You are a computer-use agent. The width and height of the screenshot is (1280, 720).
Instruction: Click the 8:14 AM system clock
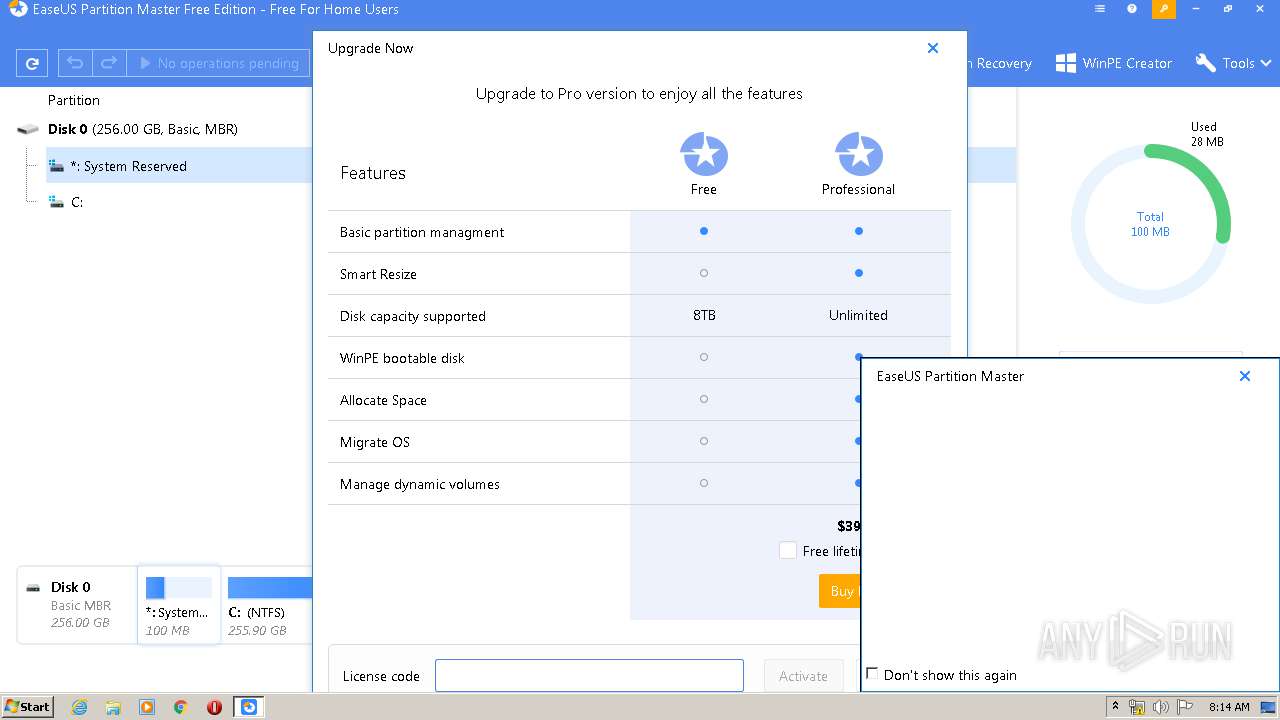coord(1229,707)
